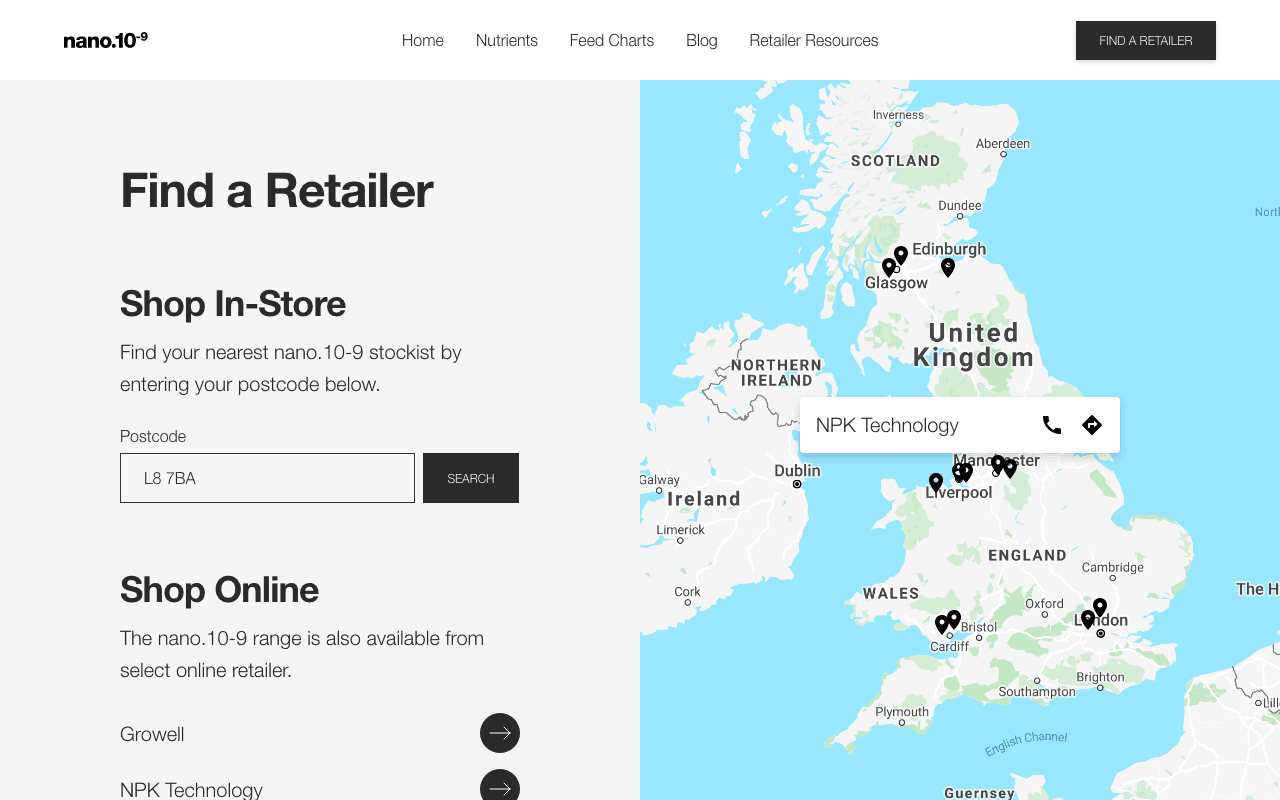The image size is (1280, 800).
Task: Click the Shop Online heading
Action: 219,589
